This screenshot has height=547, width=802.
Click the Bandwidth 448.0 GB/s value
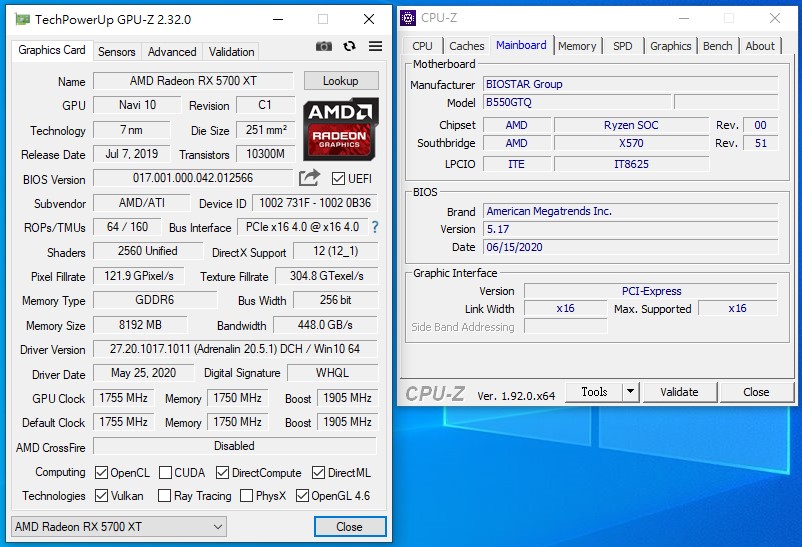click(326, 325)
